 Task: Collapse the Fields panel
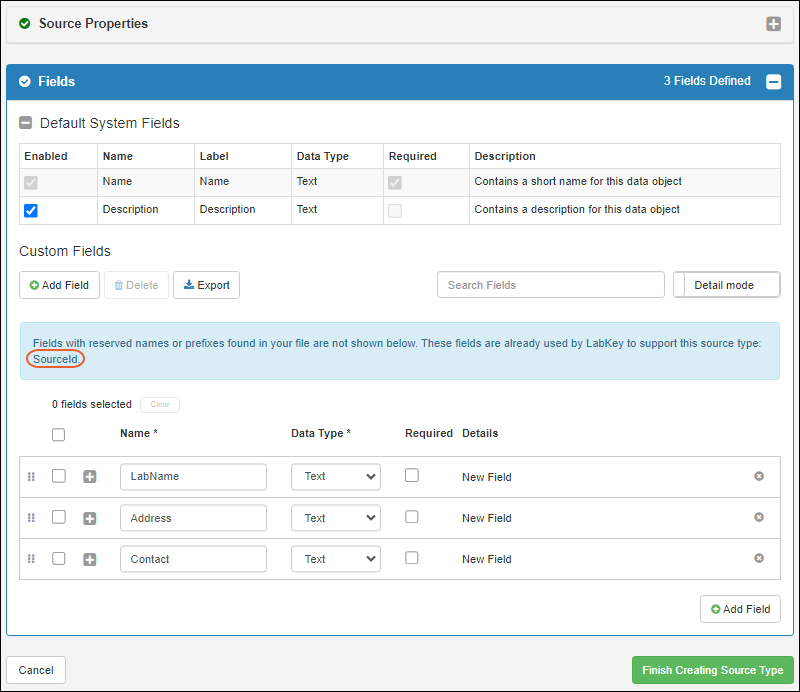[773, 82]
